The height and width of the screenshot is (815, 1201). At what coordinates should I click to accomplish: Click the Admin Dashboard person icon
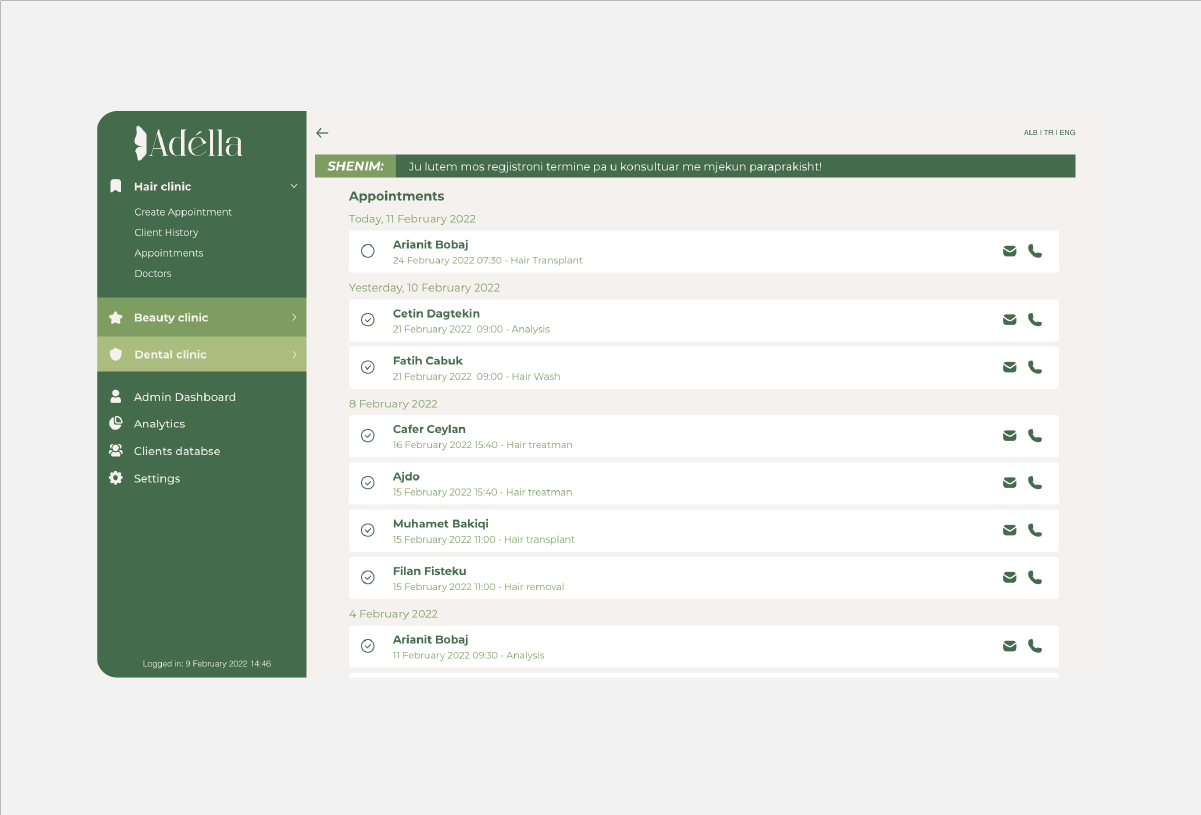pyautogui.click(x=116, y=397)
